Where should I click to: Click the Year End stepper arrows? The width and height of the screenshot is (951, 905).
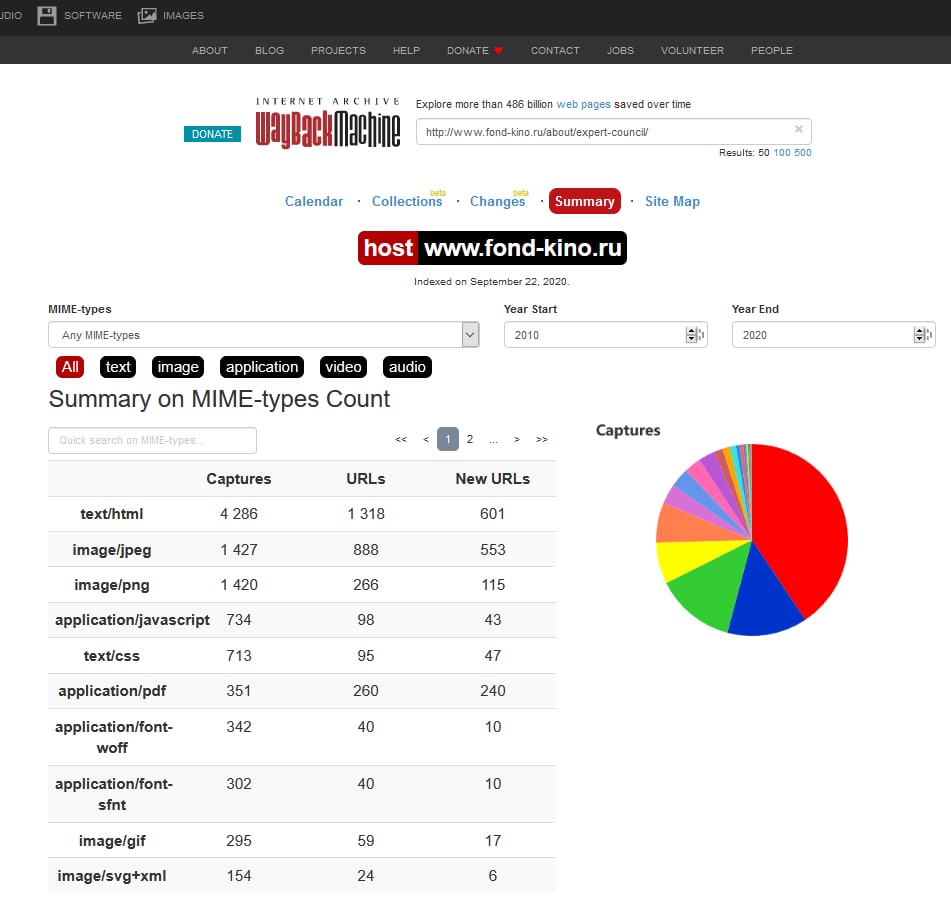pos(919,335)
